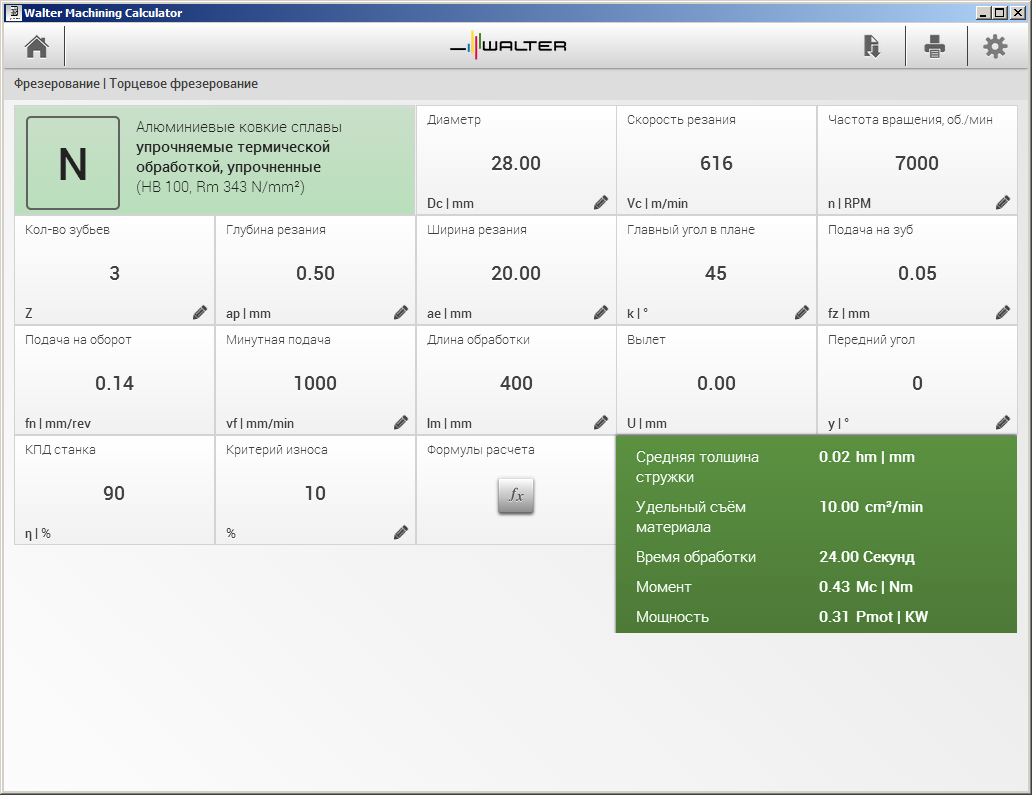Click the Средняя толщина стружки result row

[x=816, y=467]
